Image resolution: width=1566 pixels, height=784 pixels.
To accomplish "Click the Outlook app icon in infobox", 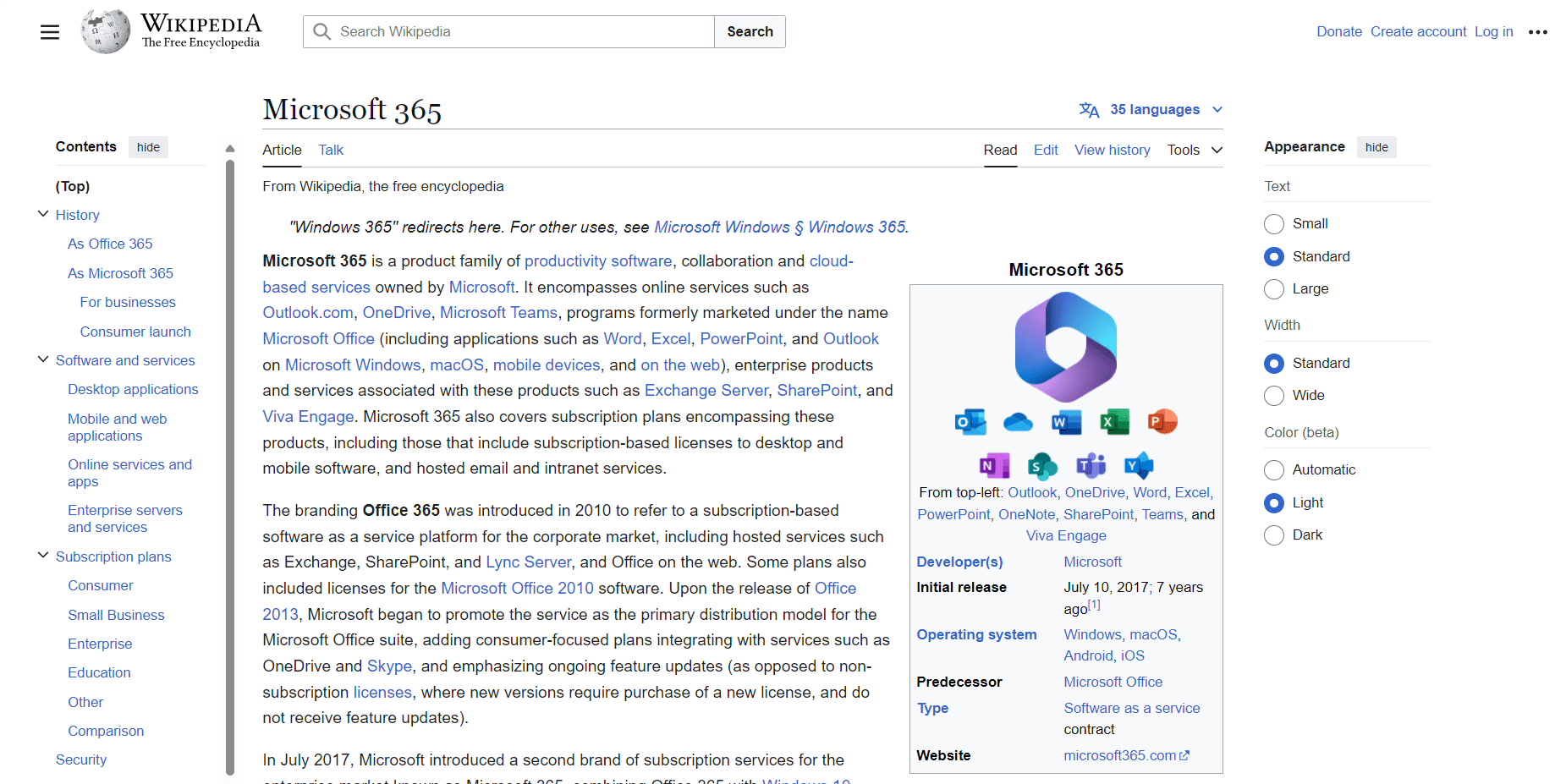I will (970, 421).
